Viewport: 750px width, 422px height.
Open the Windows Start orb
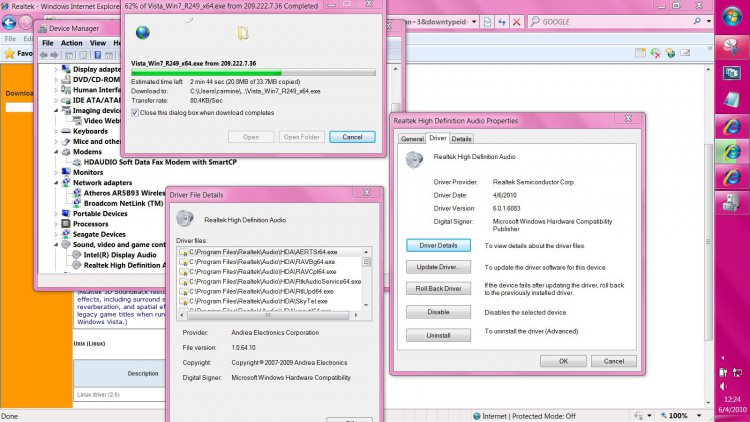click(x=732, y=17)
